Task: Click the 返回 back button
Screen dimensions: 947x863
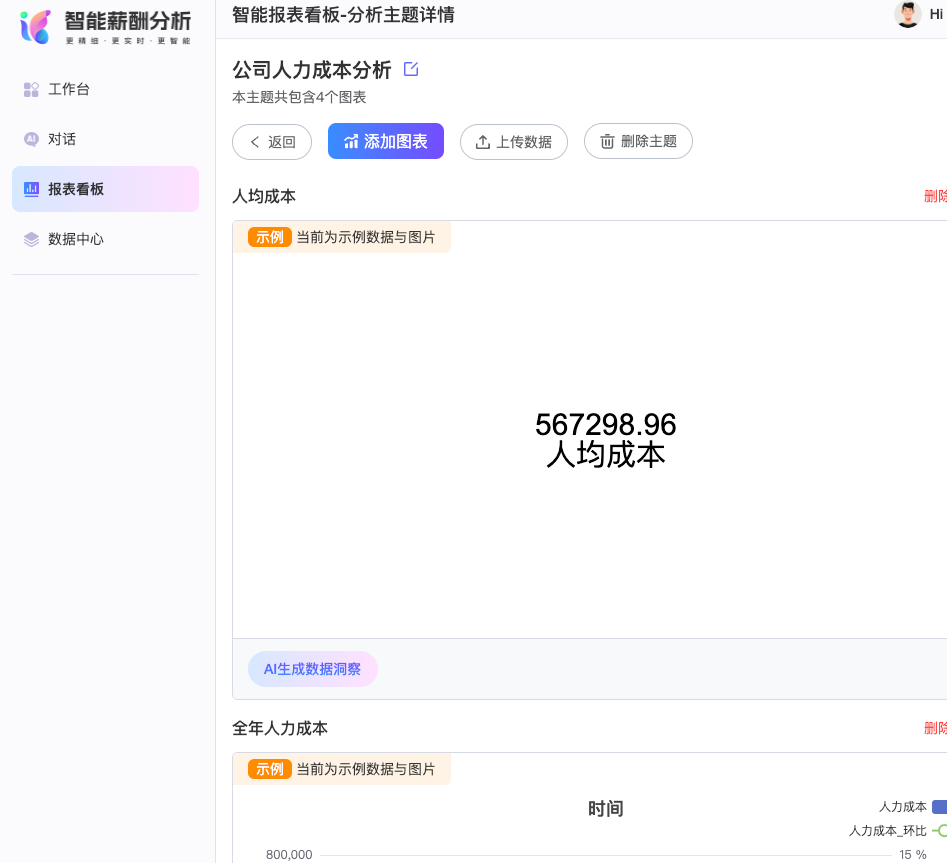Action: pos(271,142)
